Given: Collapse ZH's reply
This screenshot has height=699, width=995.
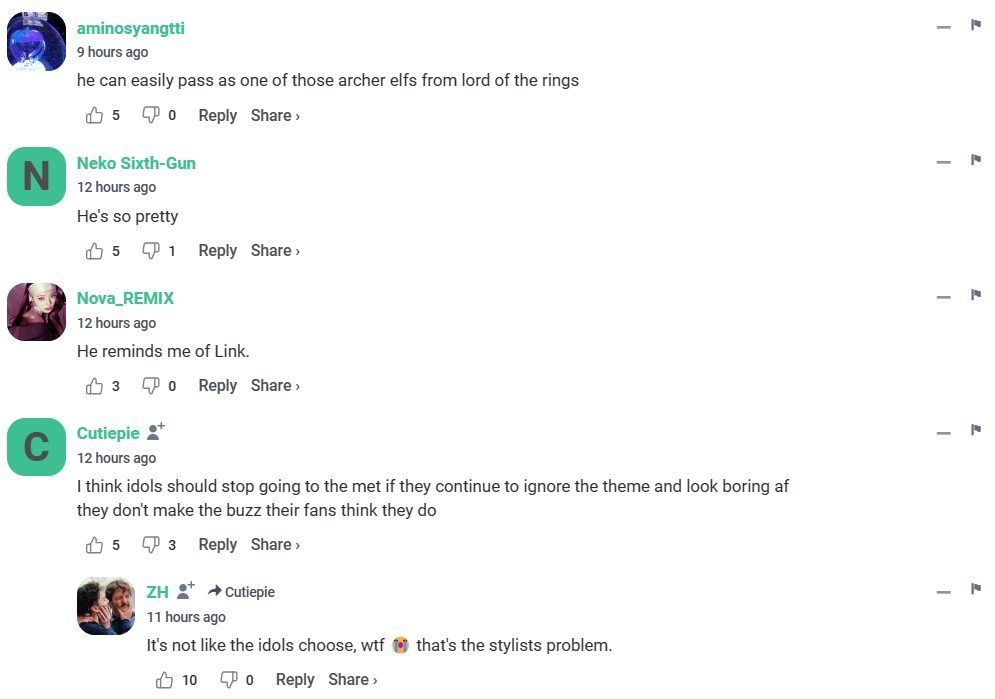Looking at the screenshot, I should pos(943,592).
